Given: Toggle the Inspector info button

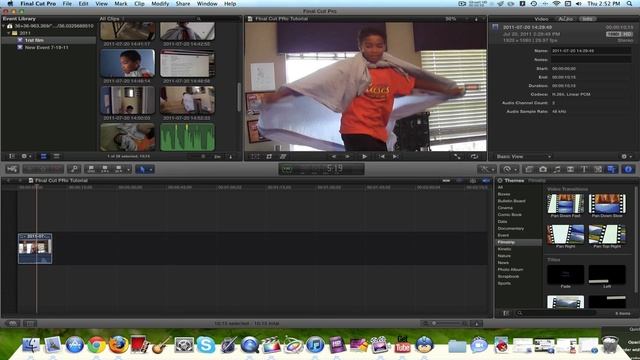Looking at the screenshot, I should pos(628,169).
